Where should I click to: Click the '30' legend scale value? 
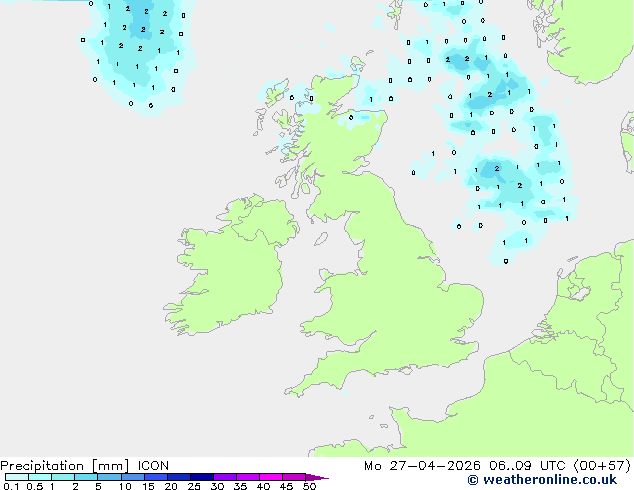click(x=217, y=486)
